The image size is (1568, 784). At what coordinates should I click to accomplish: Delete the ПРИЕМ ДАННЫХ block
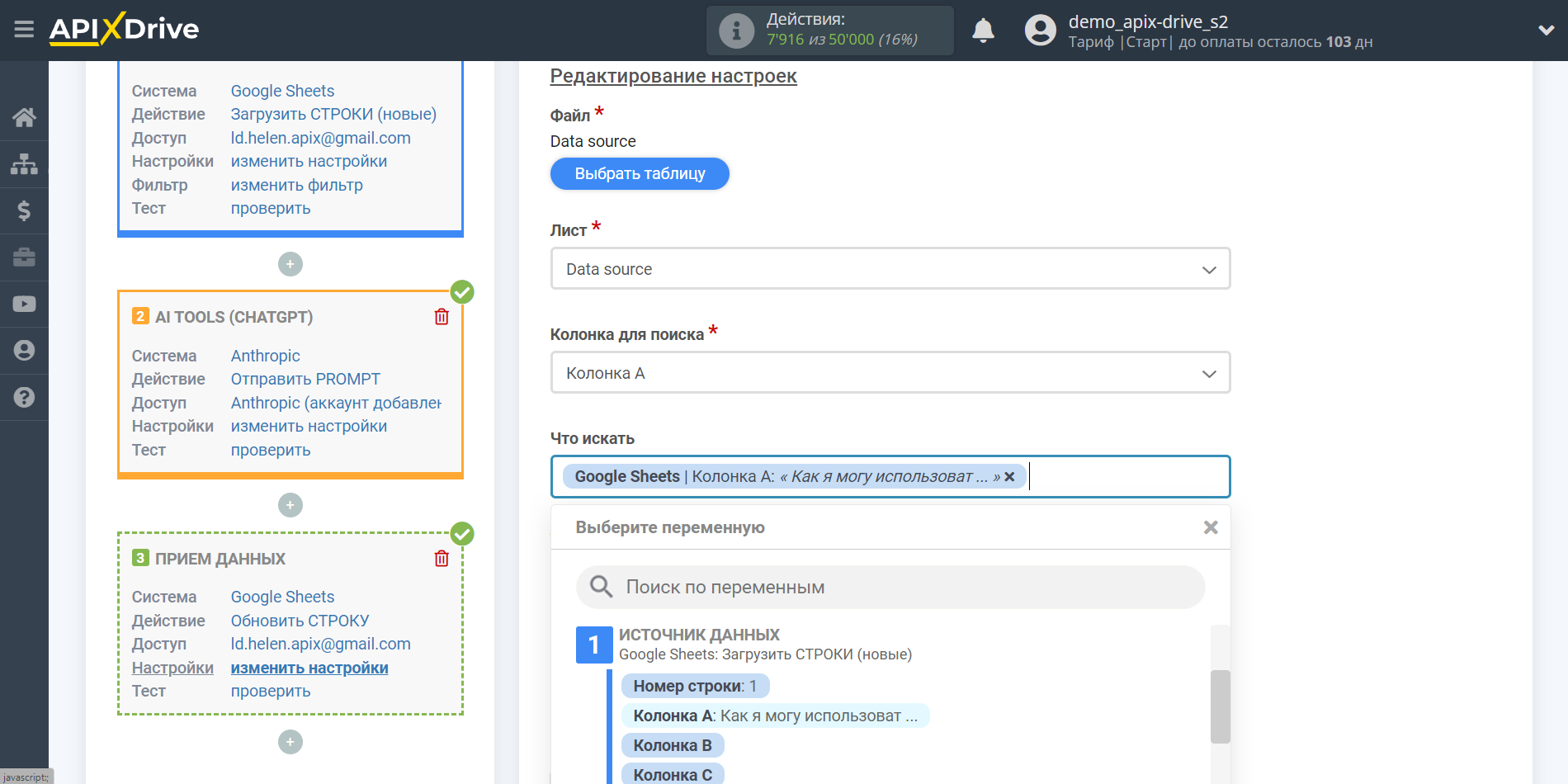[x=442, y=559]
